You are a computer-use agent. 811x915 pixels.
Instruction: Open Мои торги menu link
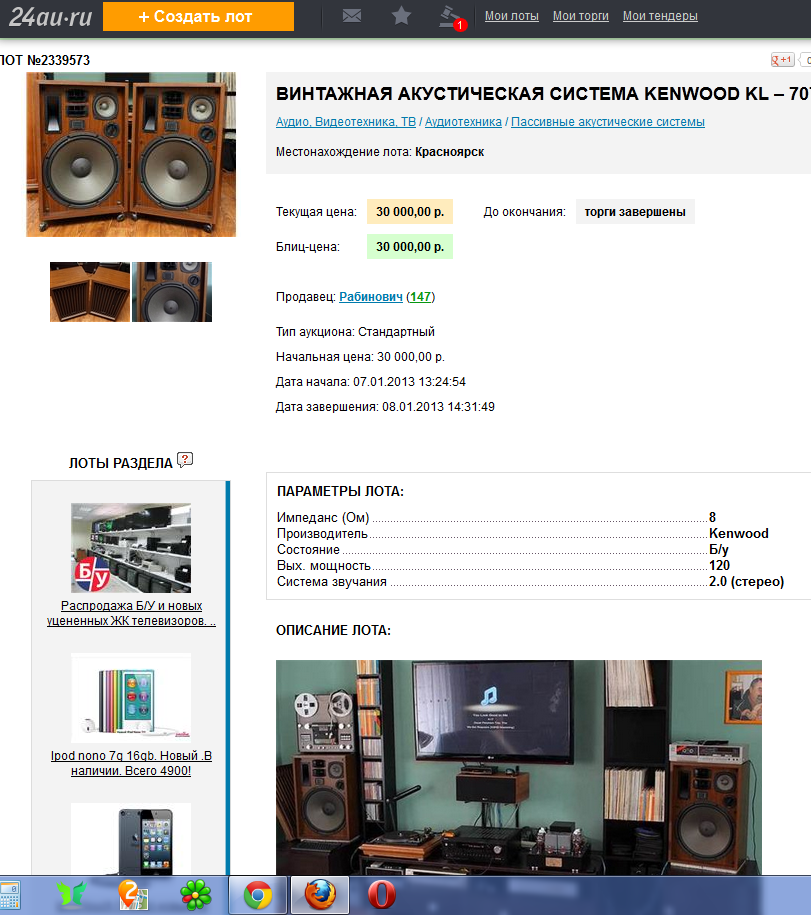click(x=581, y=16)
